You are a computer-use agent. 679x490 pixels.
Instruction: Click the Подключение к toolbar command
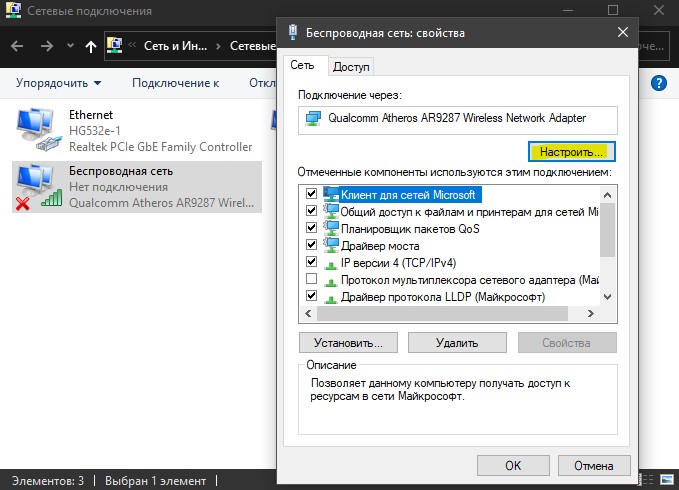[x=175, y=83]
